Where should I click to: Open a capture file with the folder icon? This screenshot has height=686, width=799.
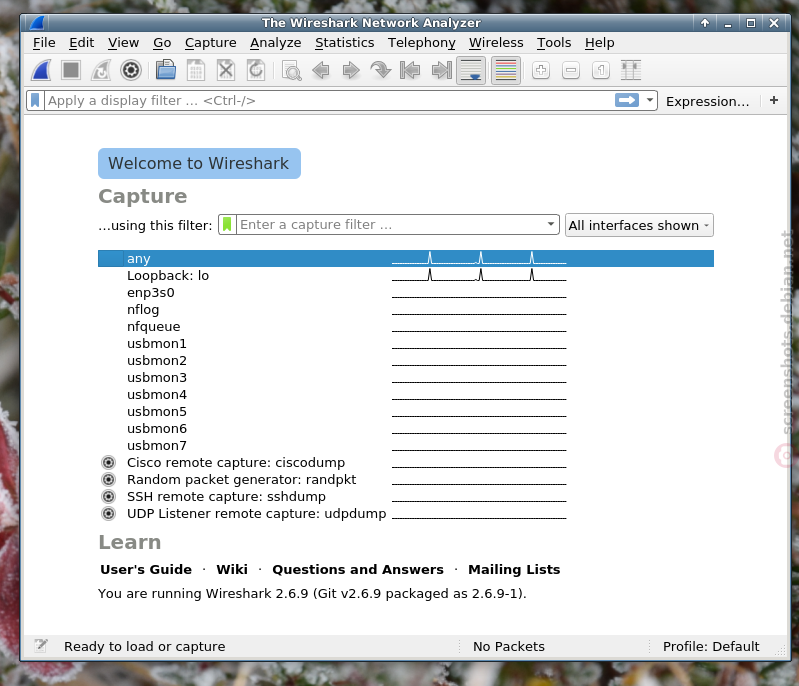pos(166,70)
